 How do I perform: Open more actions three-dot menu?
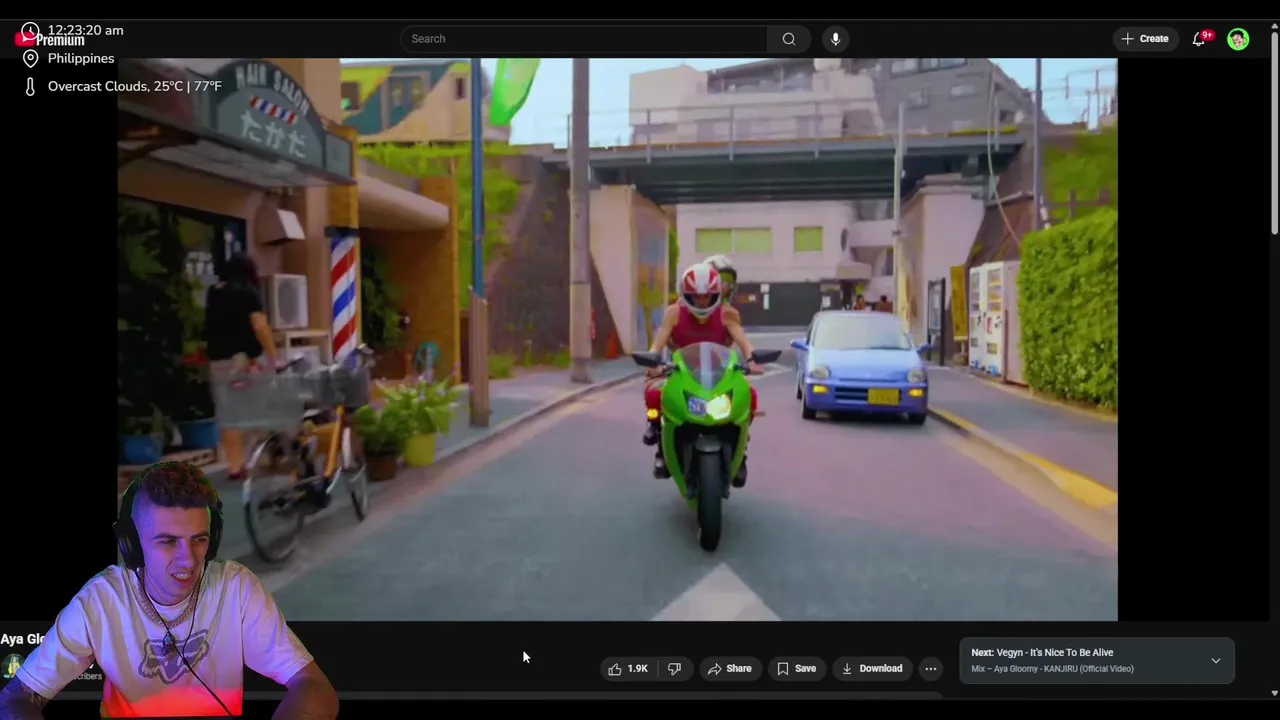(930, 669)
